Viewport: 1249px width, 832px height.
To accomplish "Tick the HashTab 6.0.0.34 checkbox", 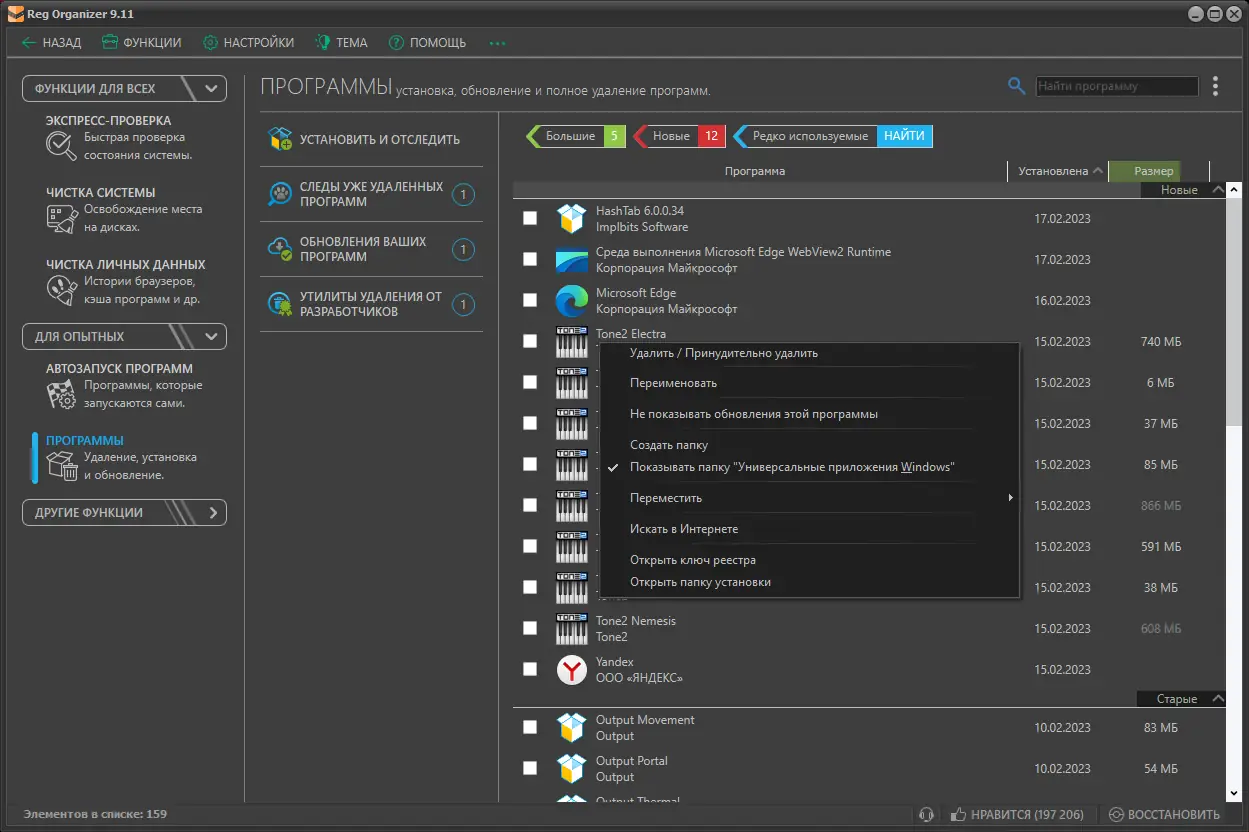I will pyautogui.click(x=530, y=218).
